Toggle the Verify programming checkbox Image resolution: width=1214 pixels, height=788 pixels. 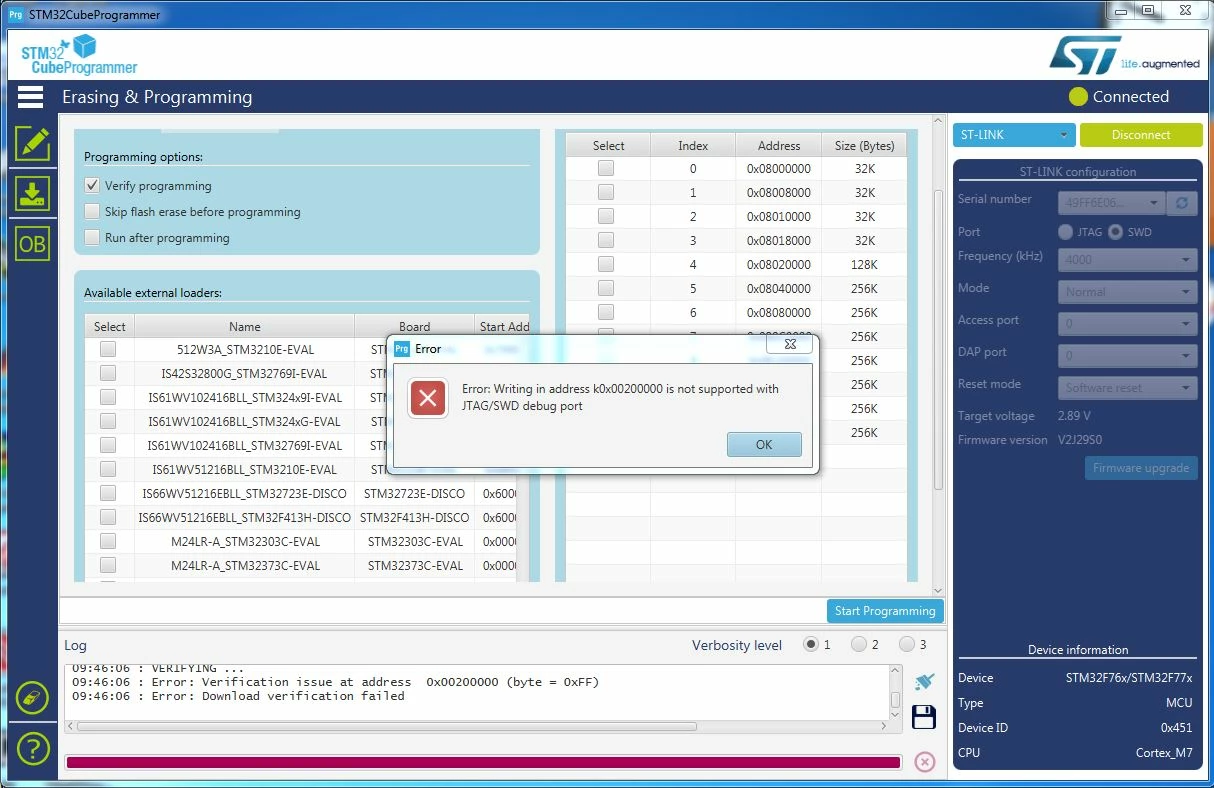pyautogui.click(x=92, y=185)
